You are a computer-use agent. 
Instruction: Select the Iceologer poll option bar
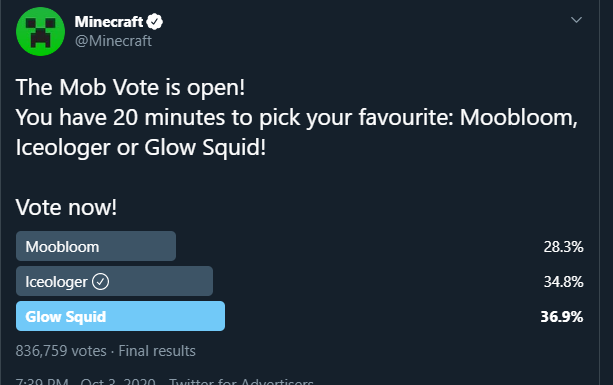(115, 281)
